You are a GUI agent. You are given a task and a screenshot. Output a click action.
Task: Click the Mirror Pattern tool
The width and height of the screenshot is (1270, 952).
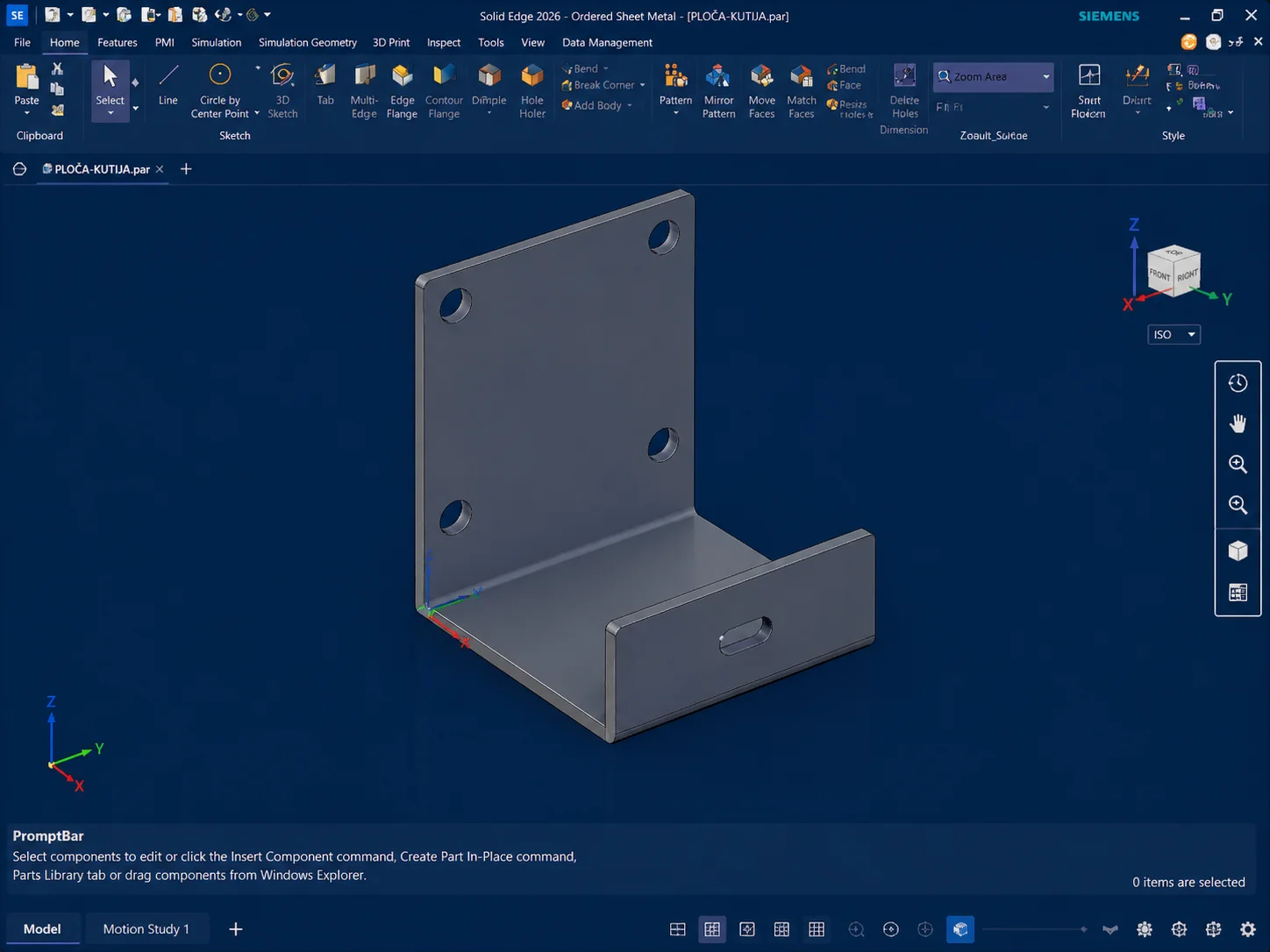pyautogui.click(x=718, y=91)
